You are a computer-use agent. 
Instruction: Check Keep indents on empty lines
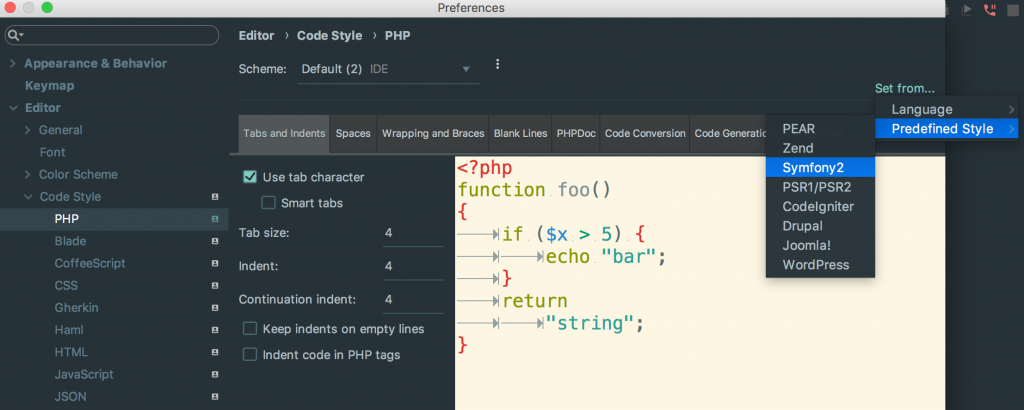click(250, 329)
